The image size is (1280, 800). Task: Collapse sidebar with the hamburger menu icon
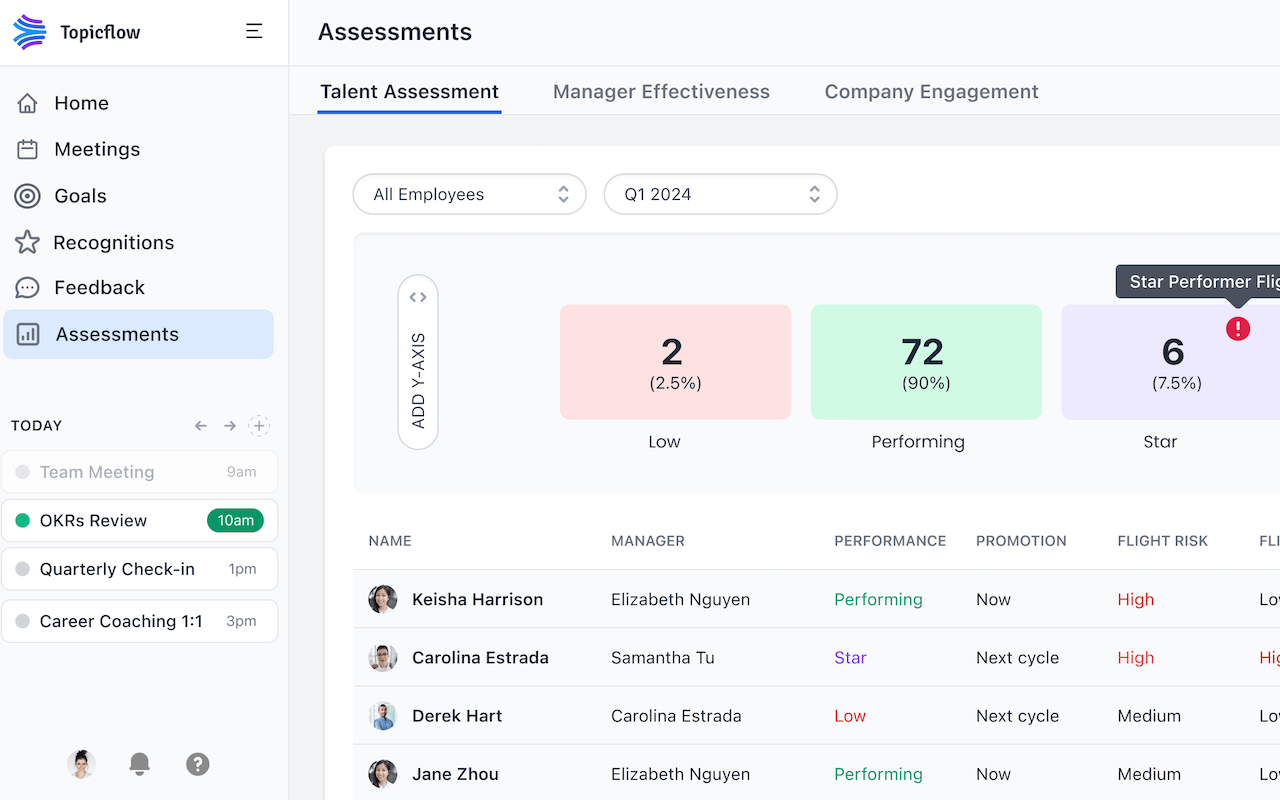(x=254, y=32)
